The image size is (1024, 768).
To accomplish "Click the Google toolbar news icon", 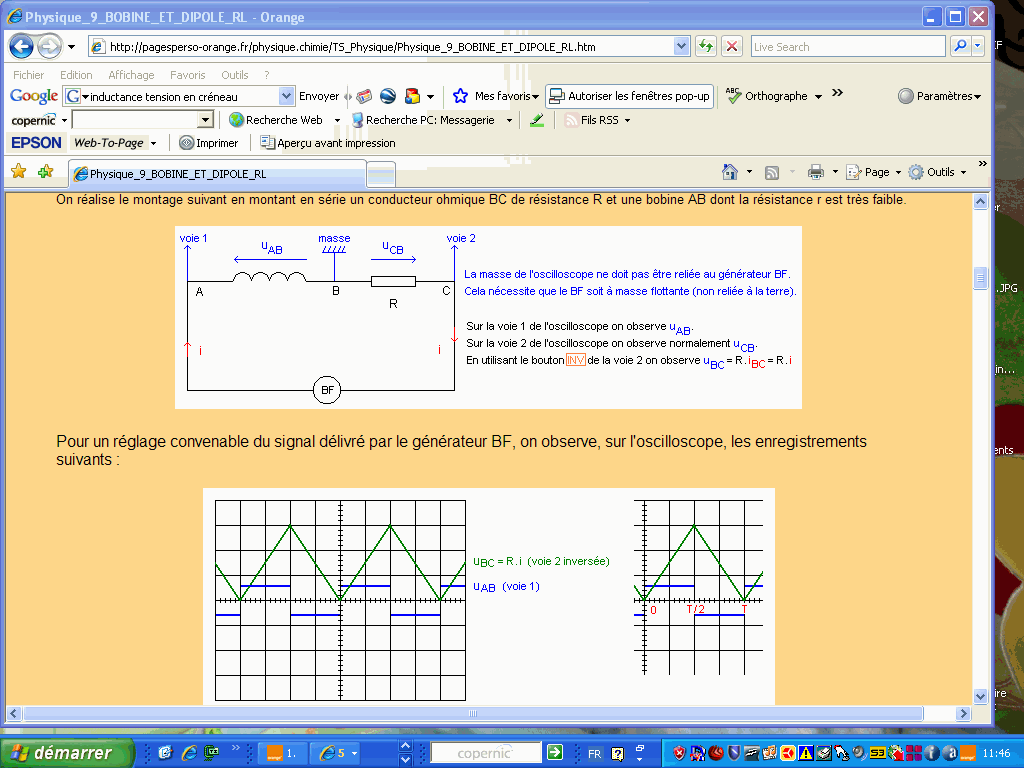I will pyautogui.click(x=364, y=96).
